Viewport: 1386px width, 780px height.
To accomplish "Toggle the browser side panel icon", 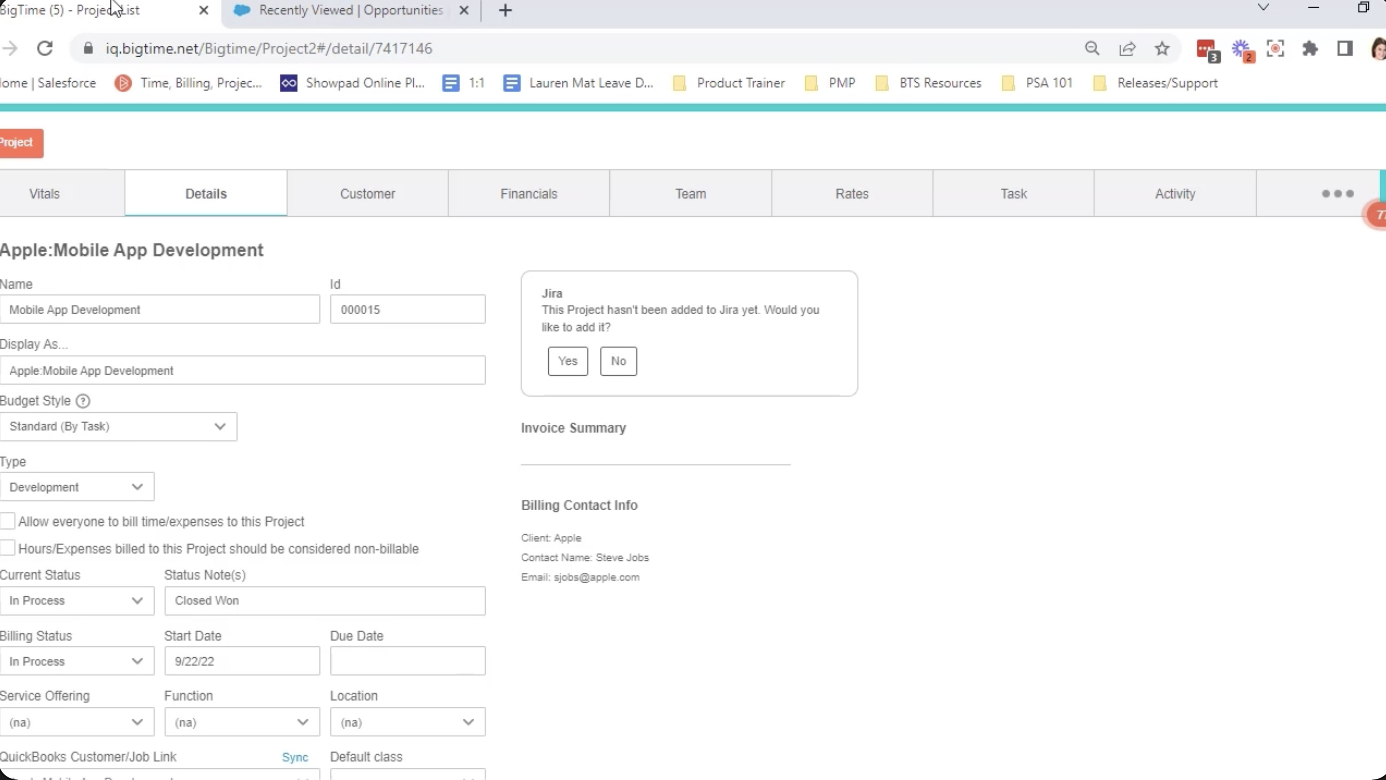I will (1345, 48).
